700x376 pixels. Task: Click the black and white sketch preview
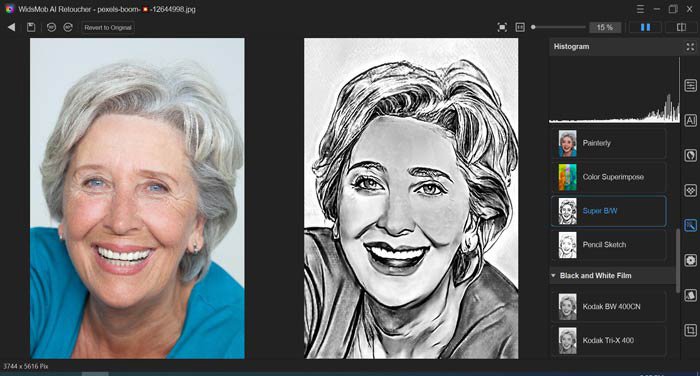411,198
